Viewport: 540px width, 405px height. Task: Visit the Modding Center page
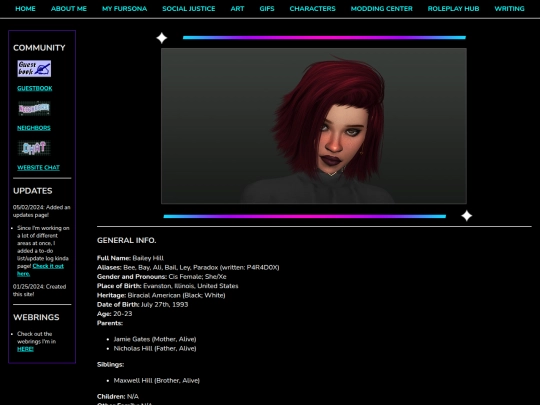pyautogui.click(x=381, y=9)
